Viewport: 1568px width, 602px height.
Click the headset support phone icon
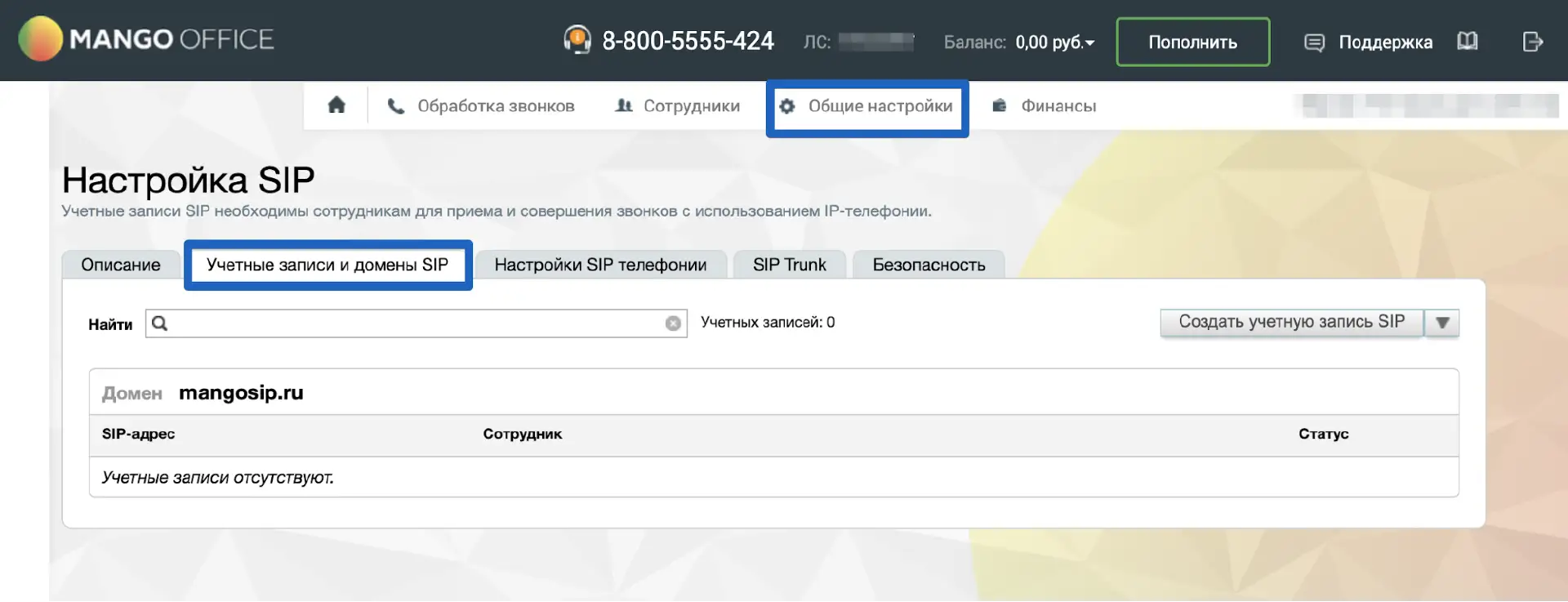577,39
